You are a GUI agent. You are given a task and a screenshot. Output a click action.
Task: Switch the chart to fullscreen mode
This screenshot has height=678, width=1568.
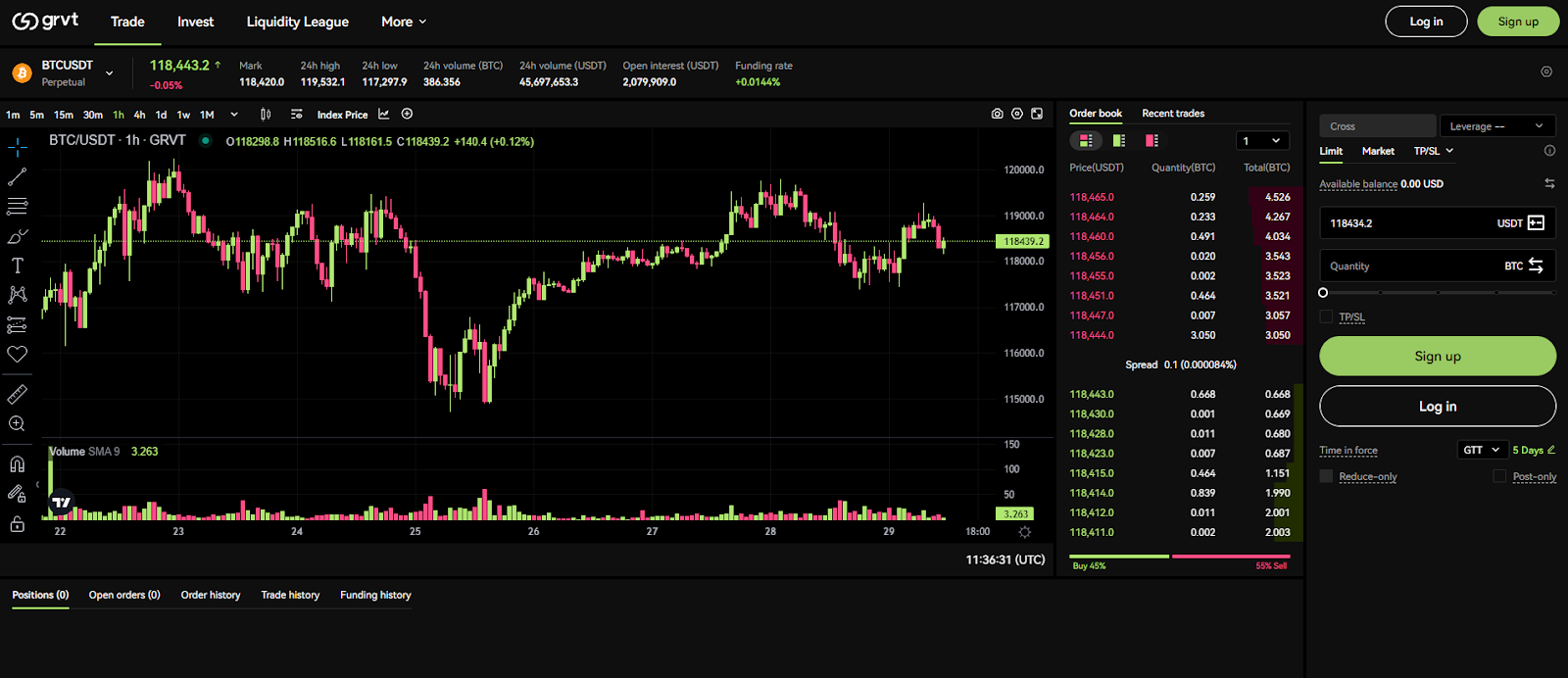[1037, 114]
